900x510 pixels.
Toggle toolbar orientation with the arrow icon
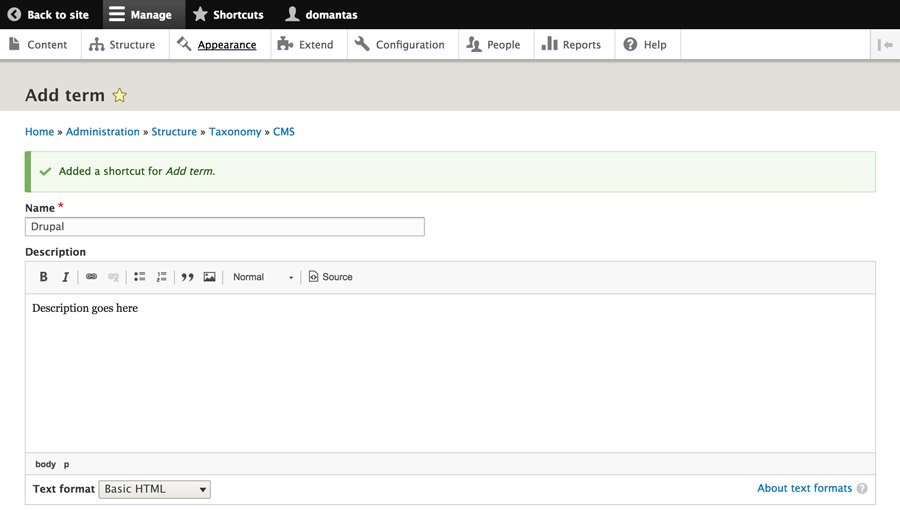tap(885, 45)
